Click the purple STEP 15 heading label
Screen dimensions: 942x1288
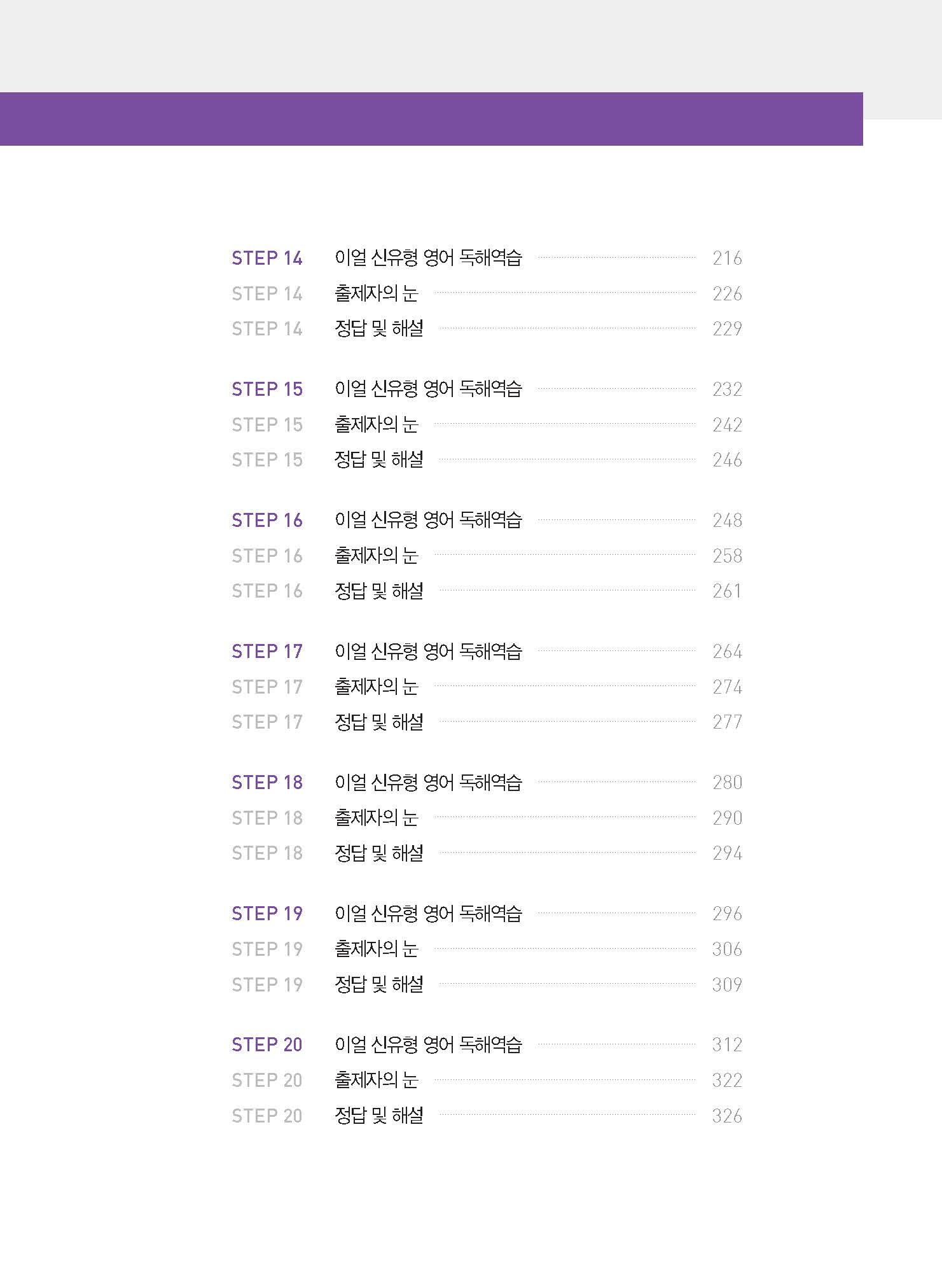(267, 389)
